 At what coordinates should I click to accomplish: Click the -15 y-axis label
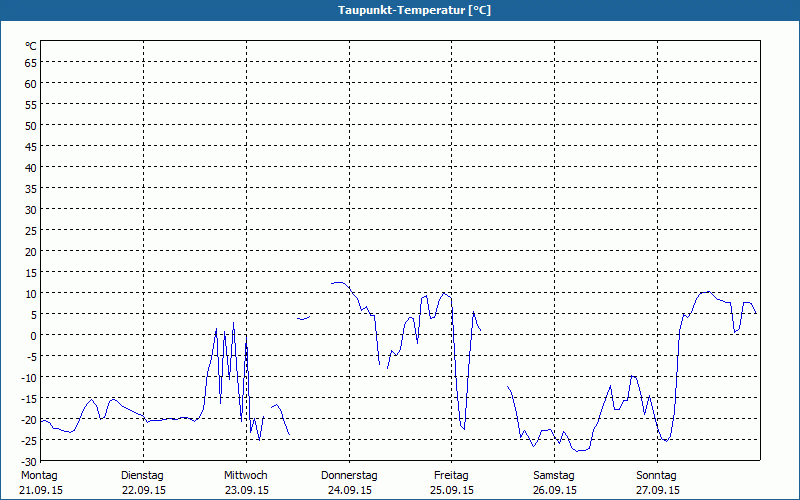29,399
